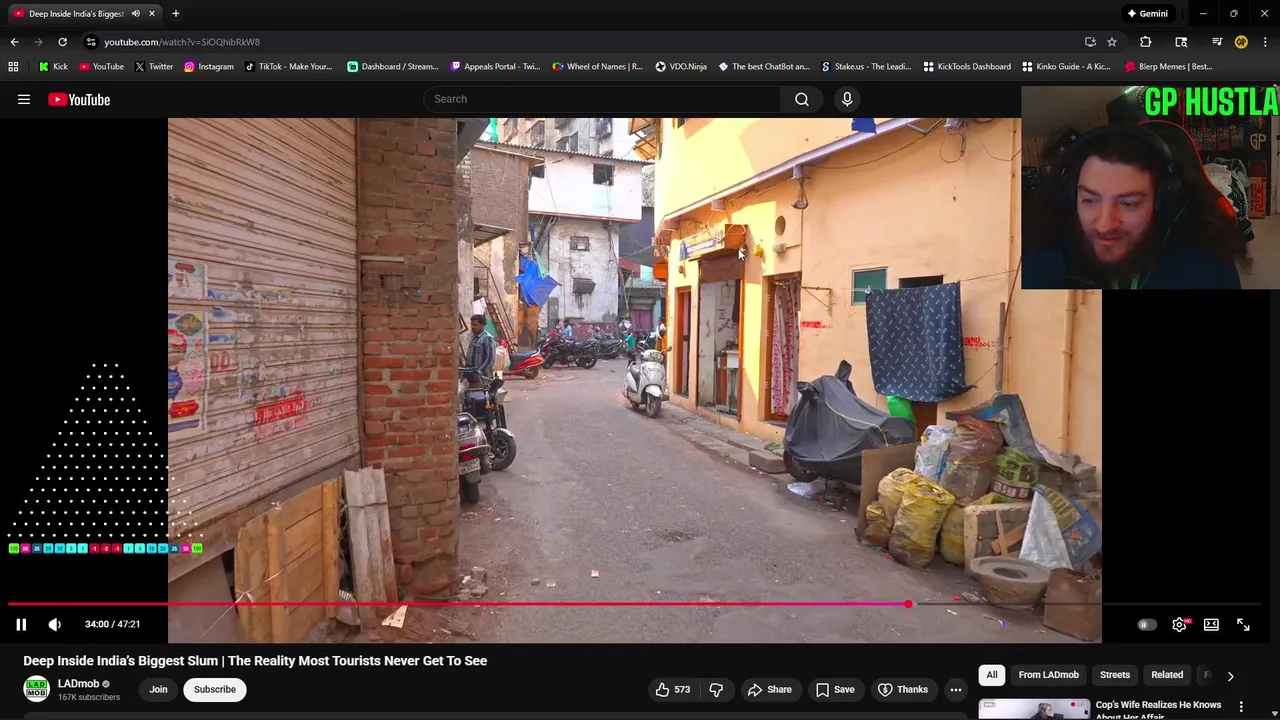This screenshot has height=720, width=1280.
Task: Open the apps grid in bookmarks bar
Action: pos(13,67)
